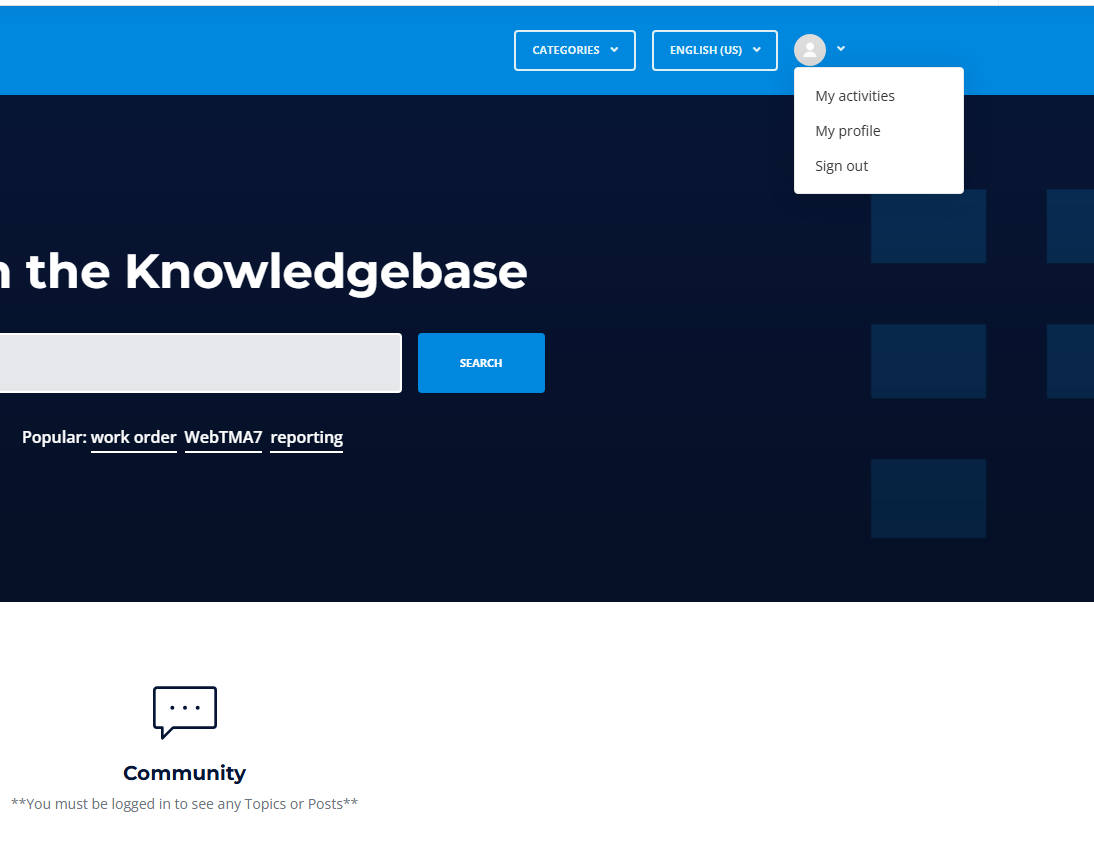Open the Community section heading
1094x846 pixels.
pyautogui.click(x=184, y=773)
